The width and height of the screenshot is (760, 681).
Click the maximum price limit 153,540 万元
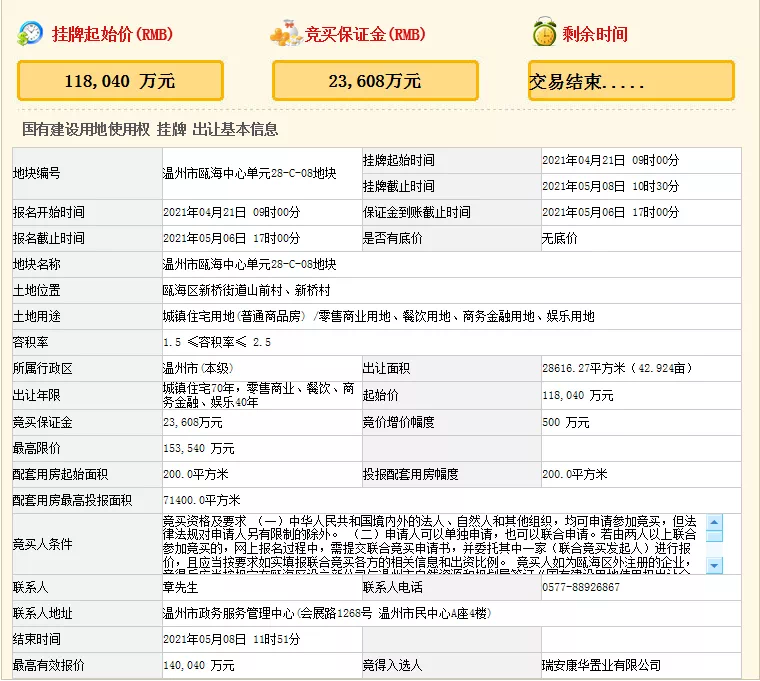199,448
